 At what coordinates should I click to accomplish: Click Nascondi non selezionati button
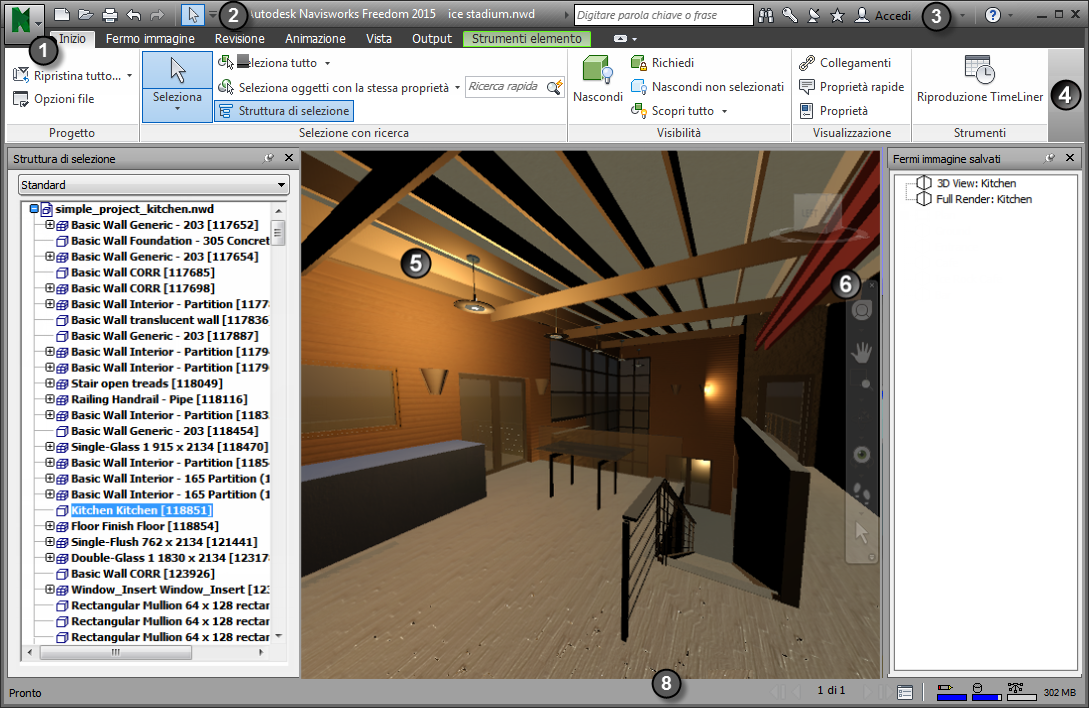(707, 87)
